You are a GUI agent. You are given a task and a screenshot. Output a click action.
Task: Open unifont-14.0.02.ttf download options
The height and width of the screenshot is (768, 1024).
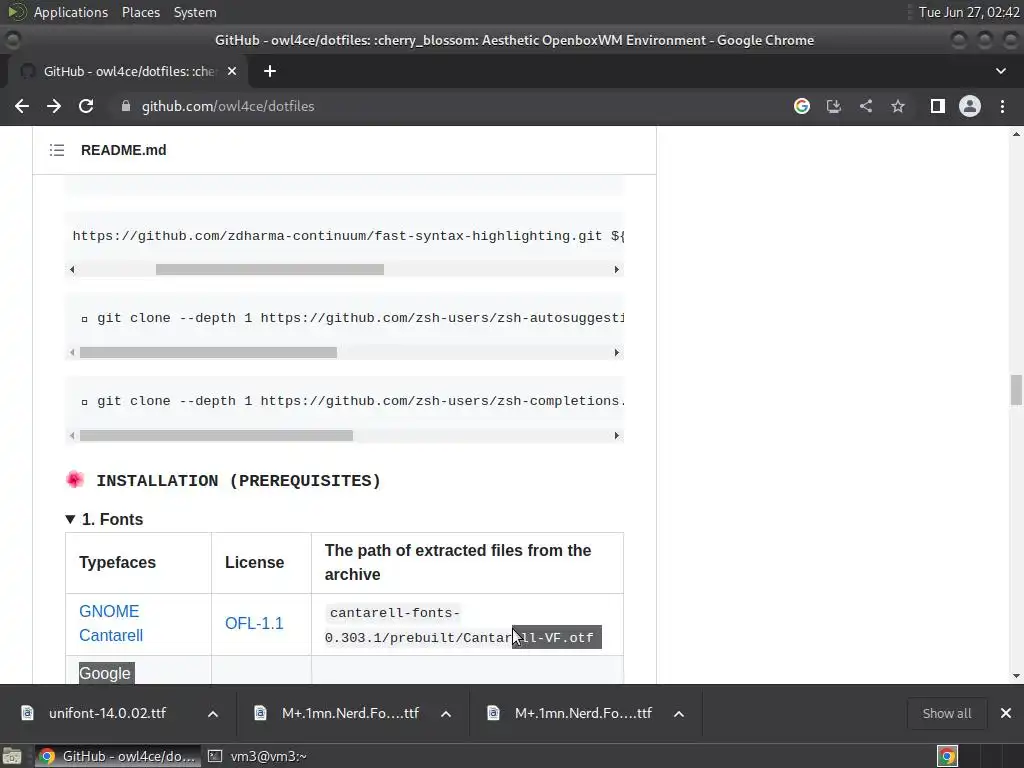pyautogui.click(x=213, y=714)
